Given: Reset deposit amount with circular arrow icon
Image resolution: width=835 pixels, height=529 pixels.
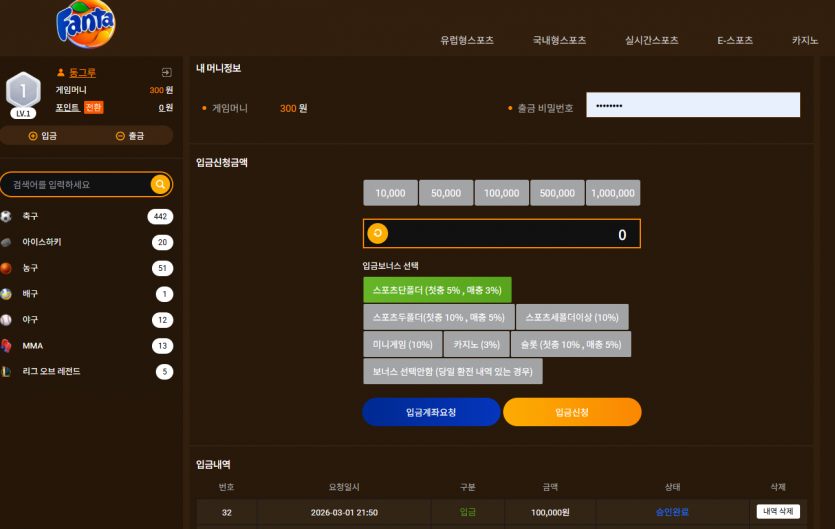Looking at the screenshot, I should [x=378, y=233].
